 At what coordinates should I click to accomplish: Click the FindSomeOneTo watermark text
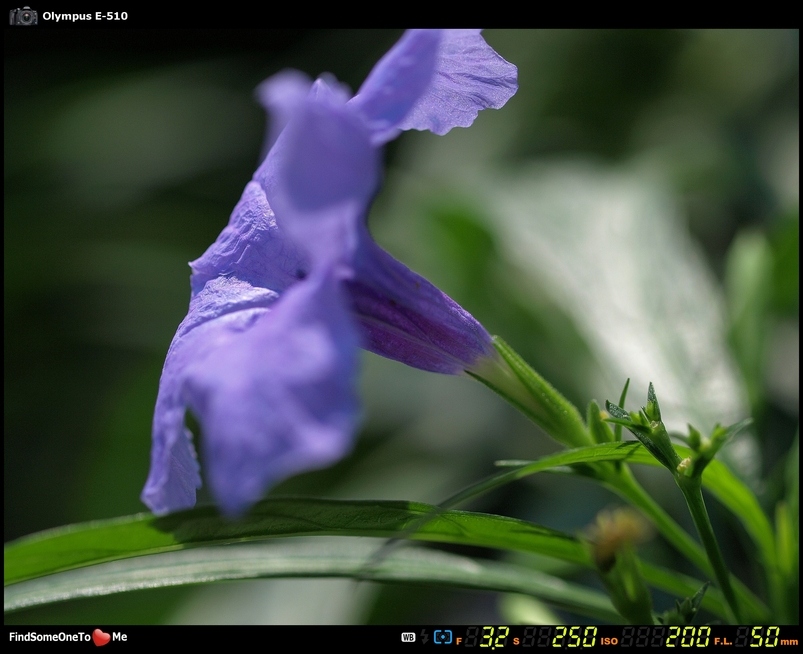50,637
